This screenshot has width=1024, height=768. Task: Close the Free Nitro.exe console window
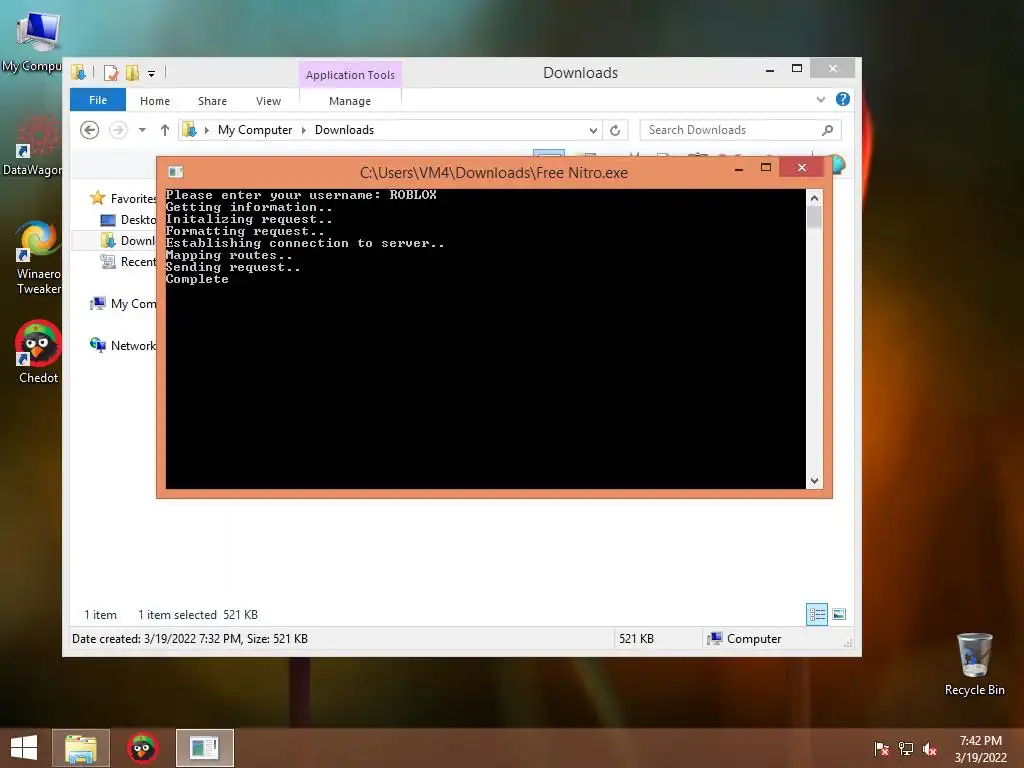click(802, 168)
